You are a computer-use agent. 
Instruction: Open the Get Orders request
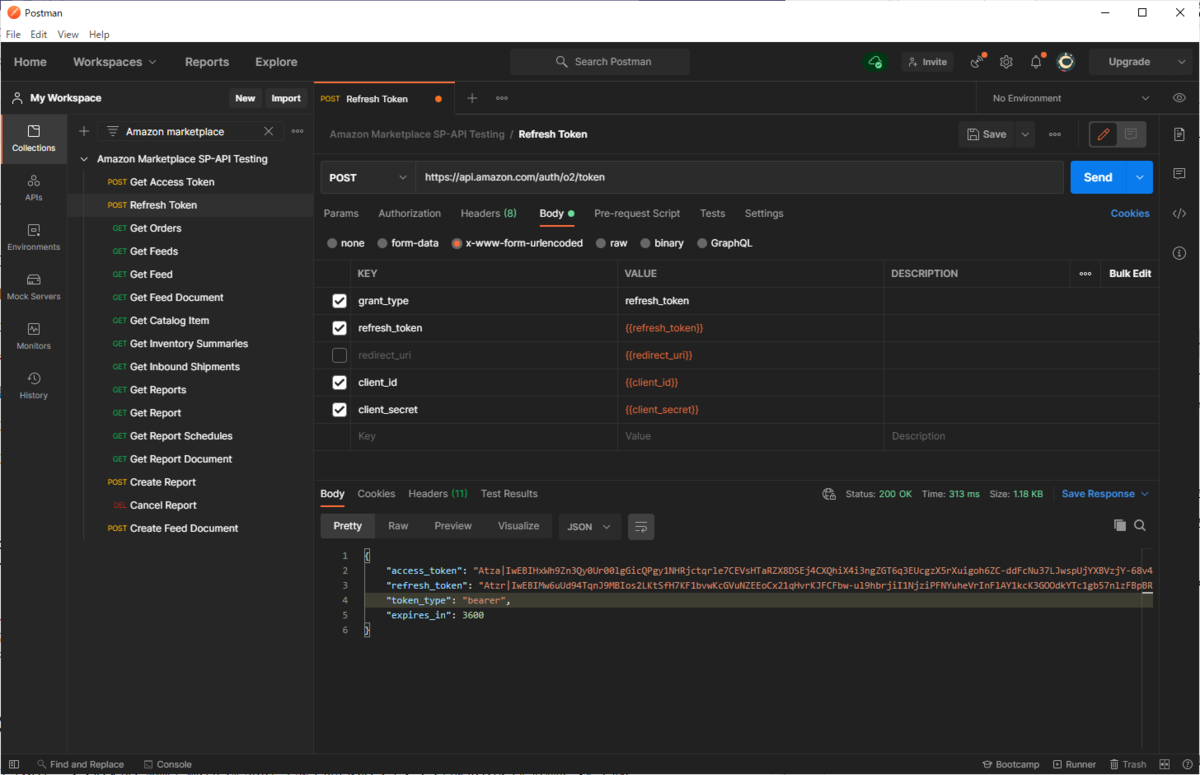coord(155,228)
